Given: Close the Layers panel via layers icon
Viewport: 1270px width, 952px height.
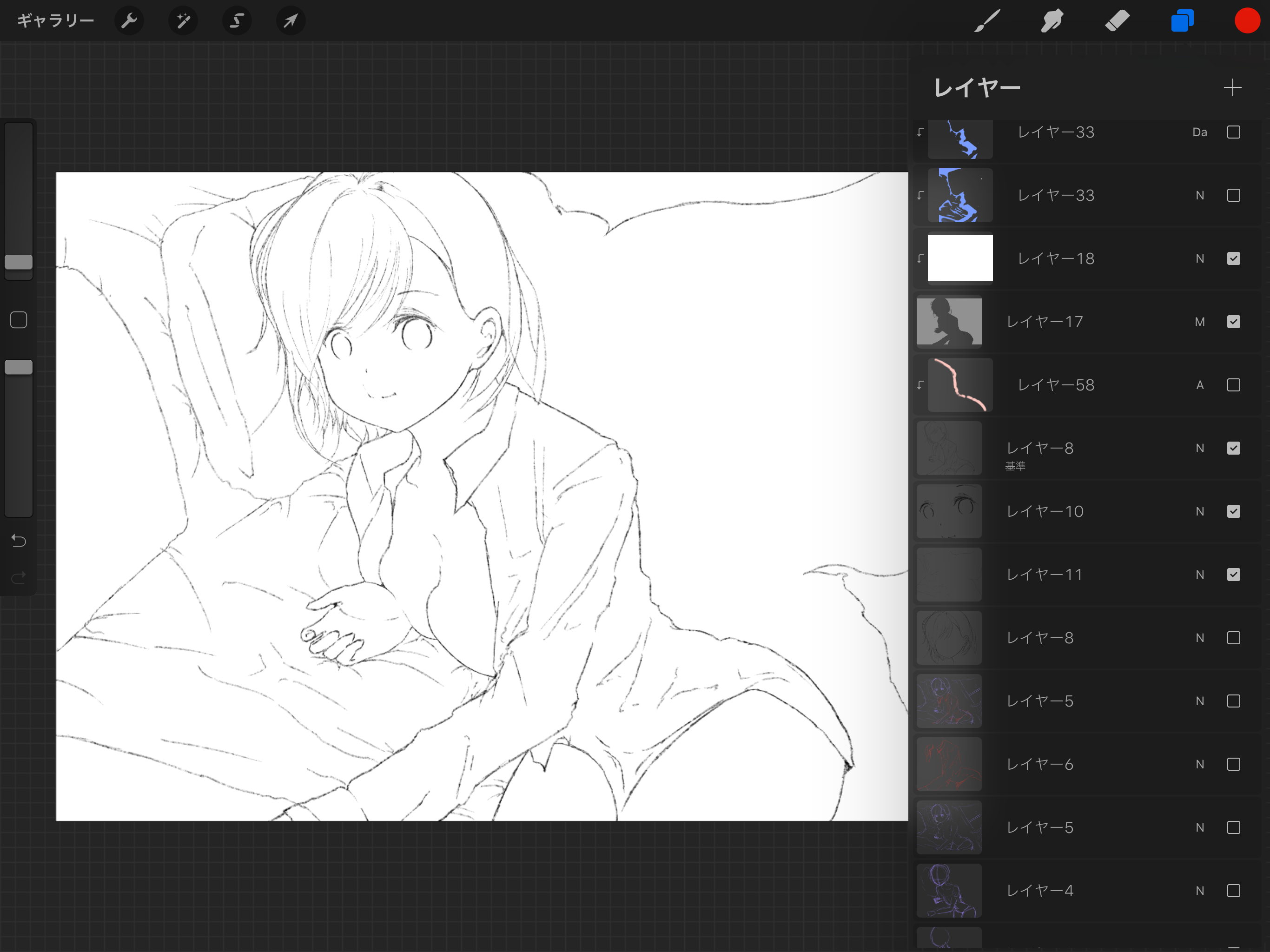Looking at the screenshot, I should click(1182, 20).
